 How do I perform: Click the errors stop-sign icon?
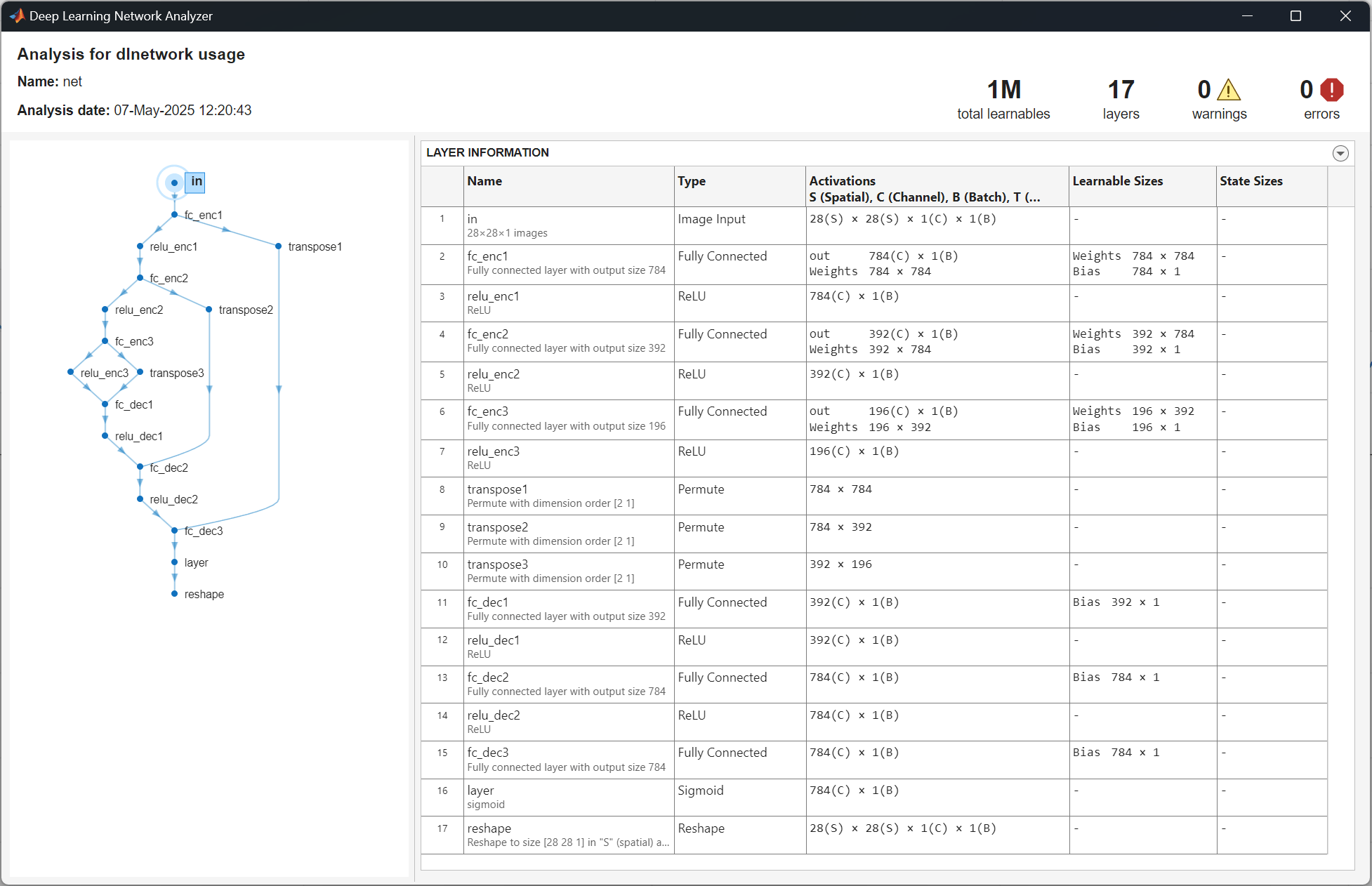click(1332, 90)
